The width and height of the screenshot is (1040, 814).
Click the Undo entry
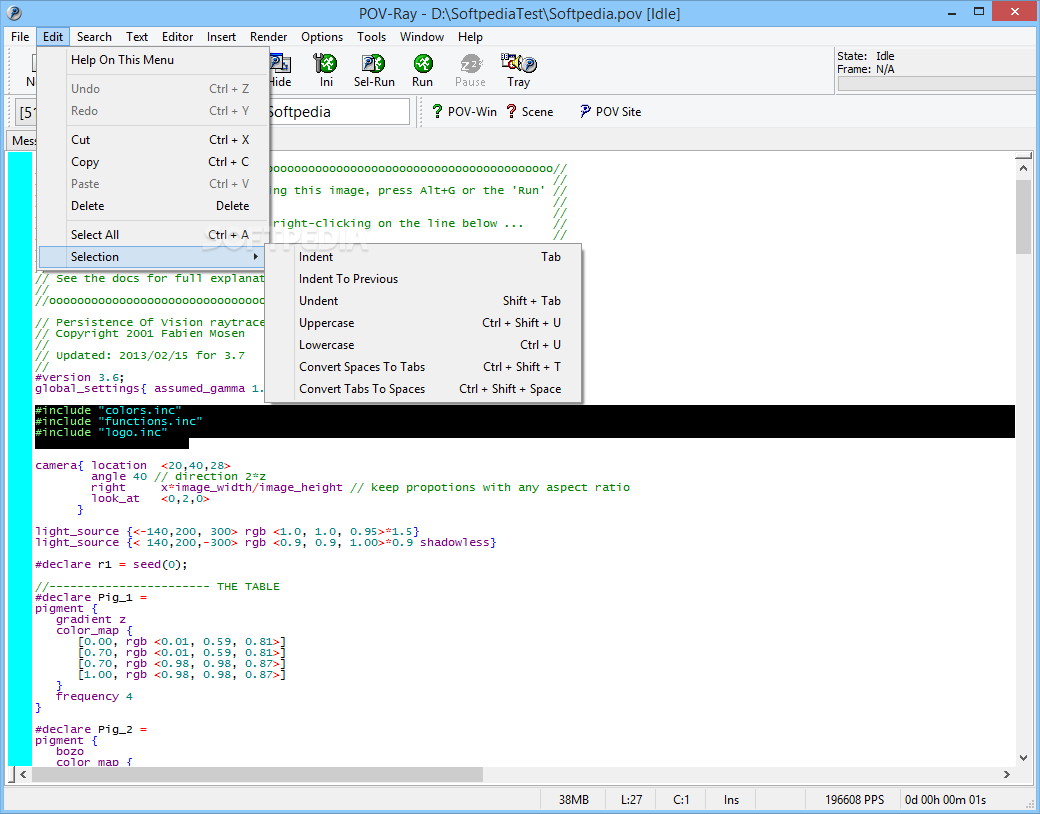tap(153, 89)
